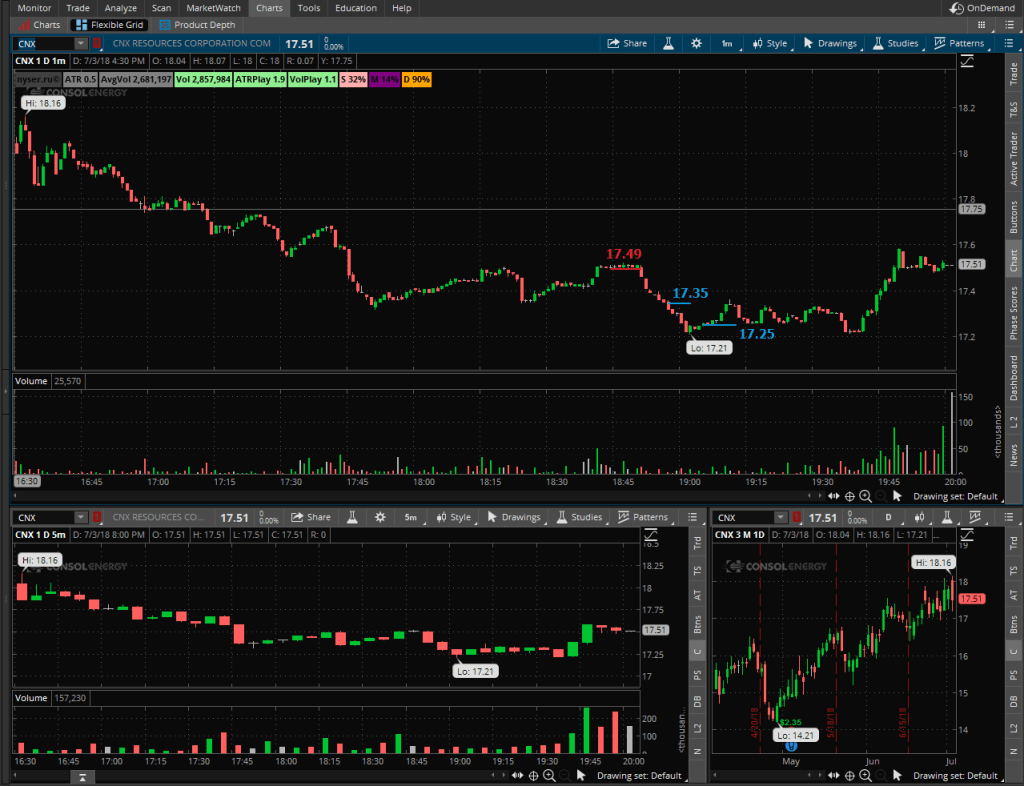Open Active Trader side panel button
The image size is (1024, 786).
coord(1013,158)
